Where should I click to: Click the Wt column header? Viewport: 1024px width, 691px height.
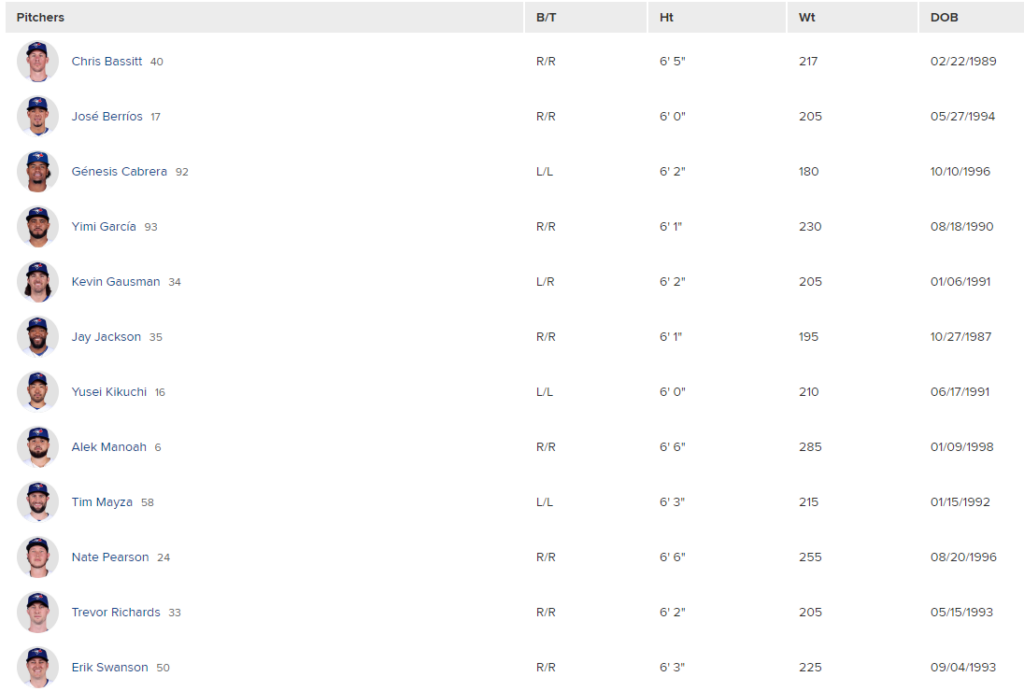pyautogui.click(x=807, y=18)
